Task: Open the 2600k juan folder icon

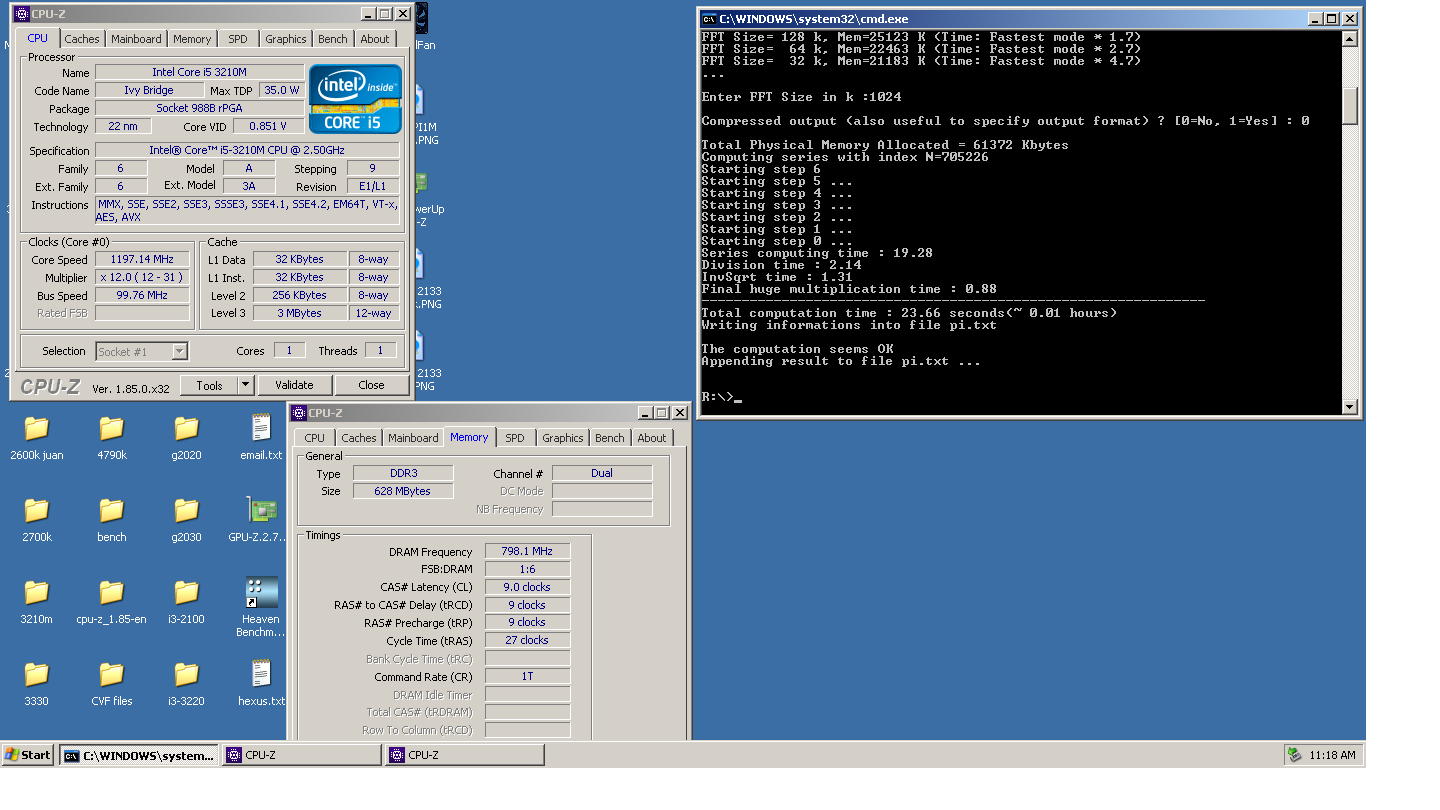Action: [37, 429]
